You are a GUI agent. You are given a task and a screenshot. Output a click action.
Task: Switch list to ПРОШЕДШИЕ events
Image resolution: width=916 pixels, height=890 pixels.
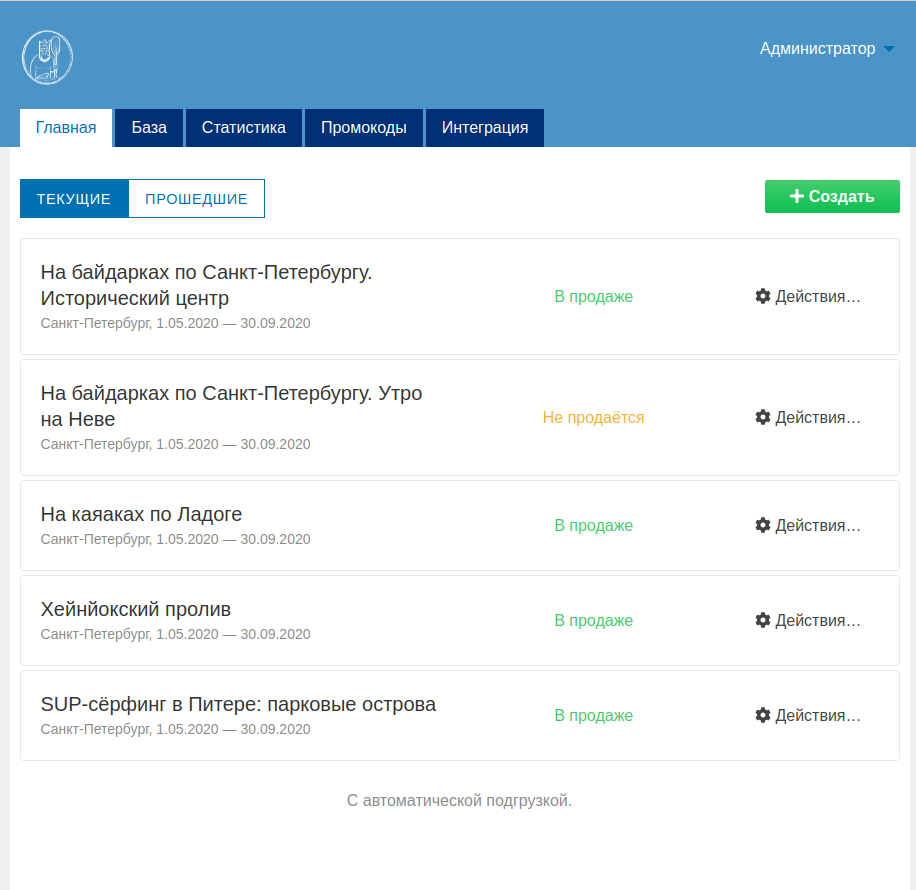[x=196, y=199]
